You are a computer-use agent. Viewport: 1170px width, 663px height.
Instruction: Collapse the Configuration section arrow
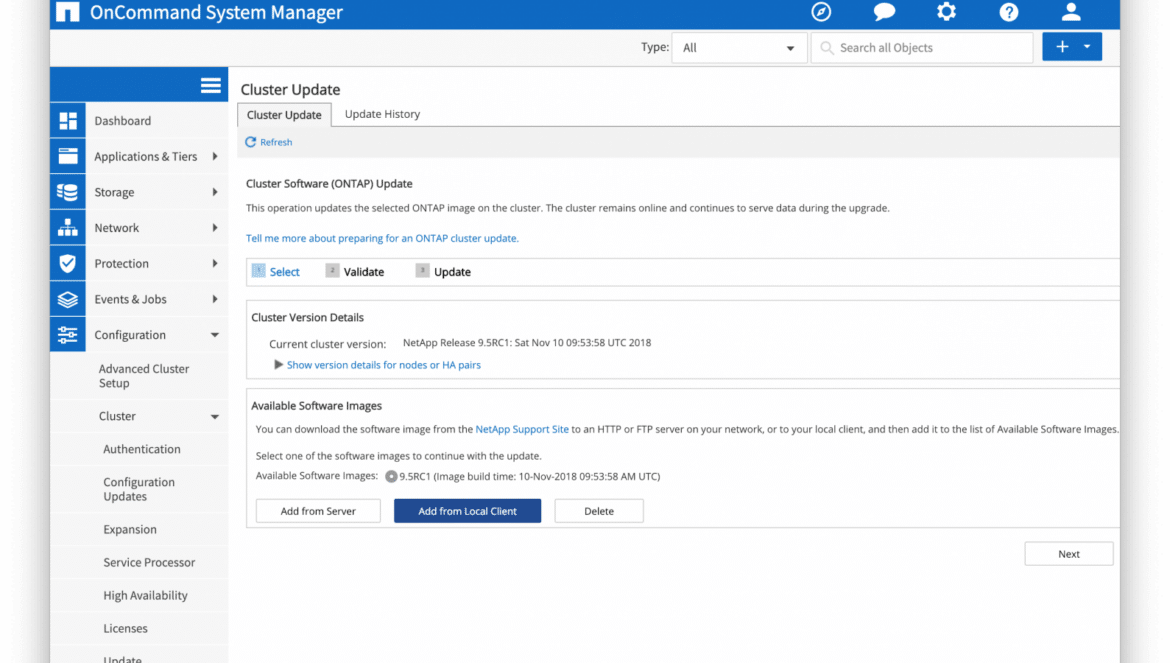(x=215, y=335)
